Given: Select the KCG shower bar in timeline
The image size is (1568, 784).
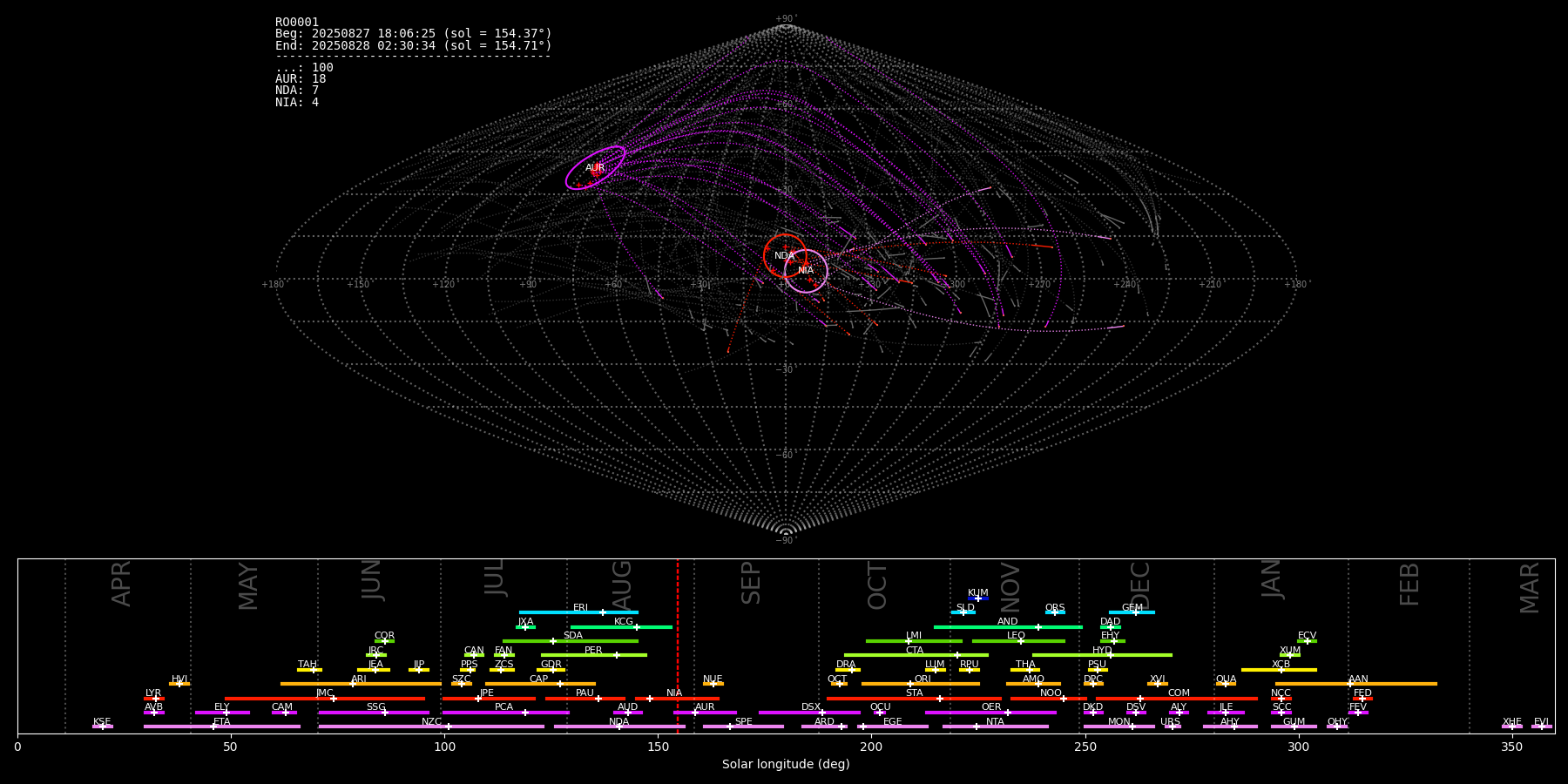Looking at the screenshot, I should (621, 626).
